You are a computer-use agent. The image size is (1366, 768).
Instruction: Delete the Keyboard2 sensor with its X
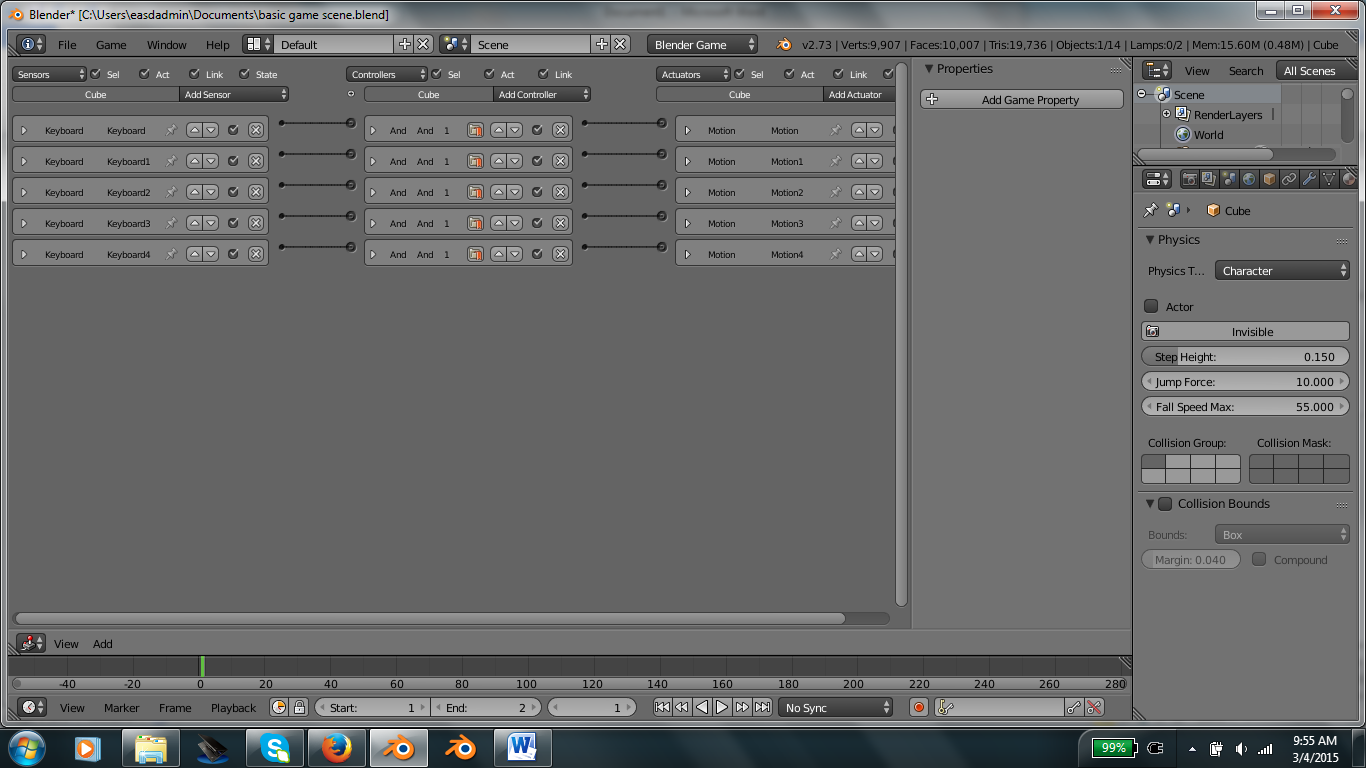[x=255, y=192]
